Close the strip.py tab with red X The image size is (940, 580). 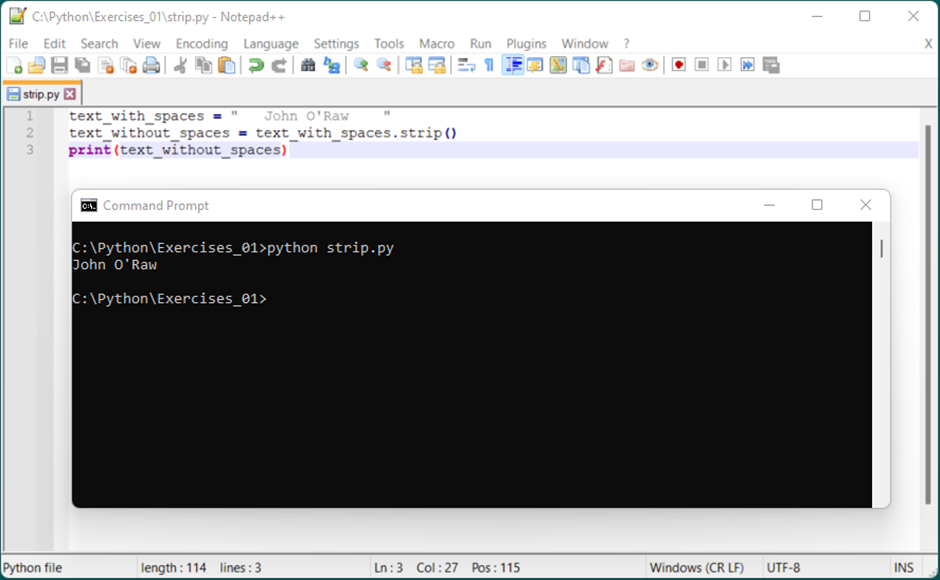70,94
